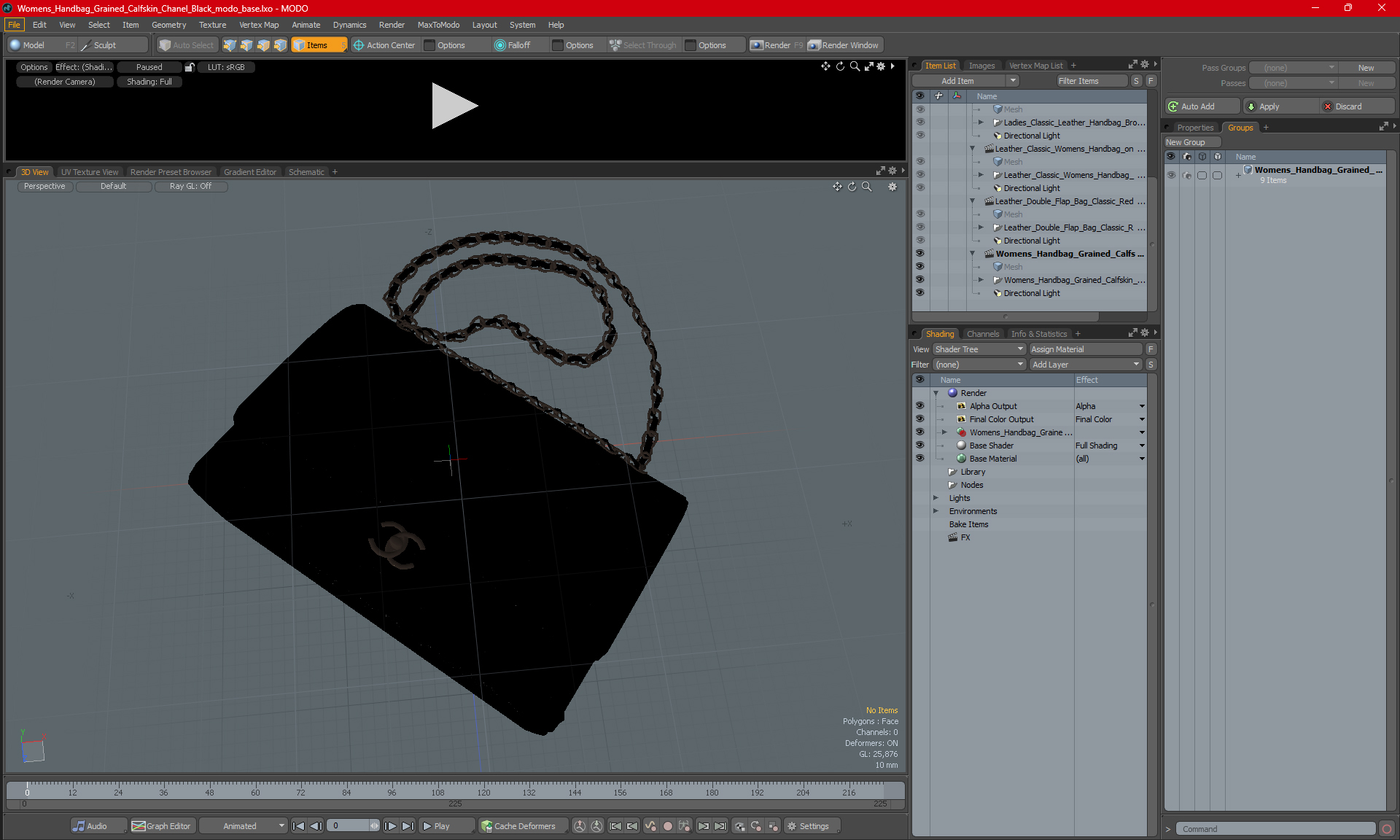Jump to next keyframe icon
The width and height of the screenshot is (1400, 840).
point(703,826)
